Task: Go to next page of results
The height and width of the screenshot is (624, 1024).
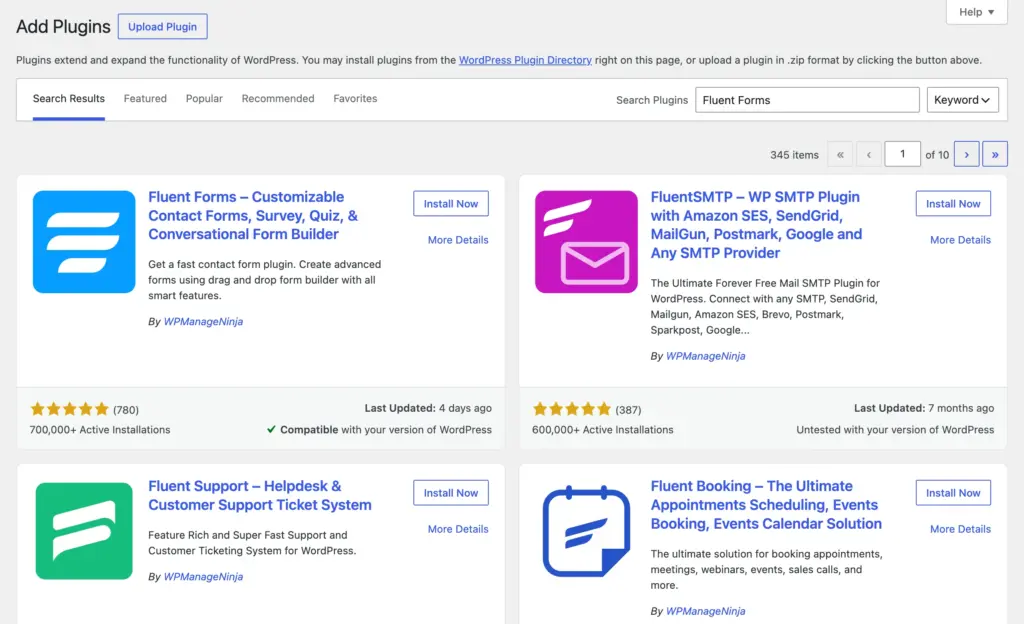Action: (x=967, y=155)
